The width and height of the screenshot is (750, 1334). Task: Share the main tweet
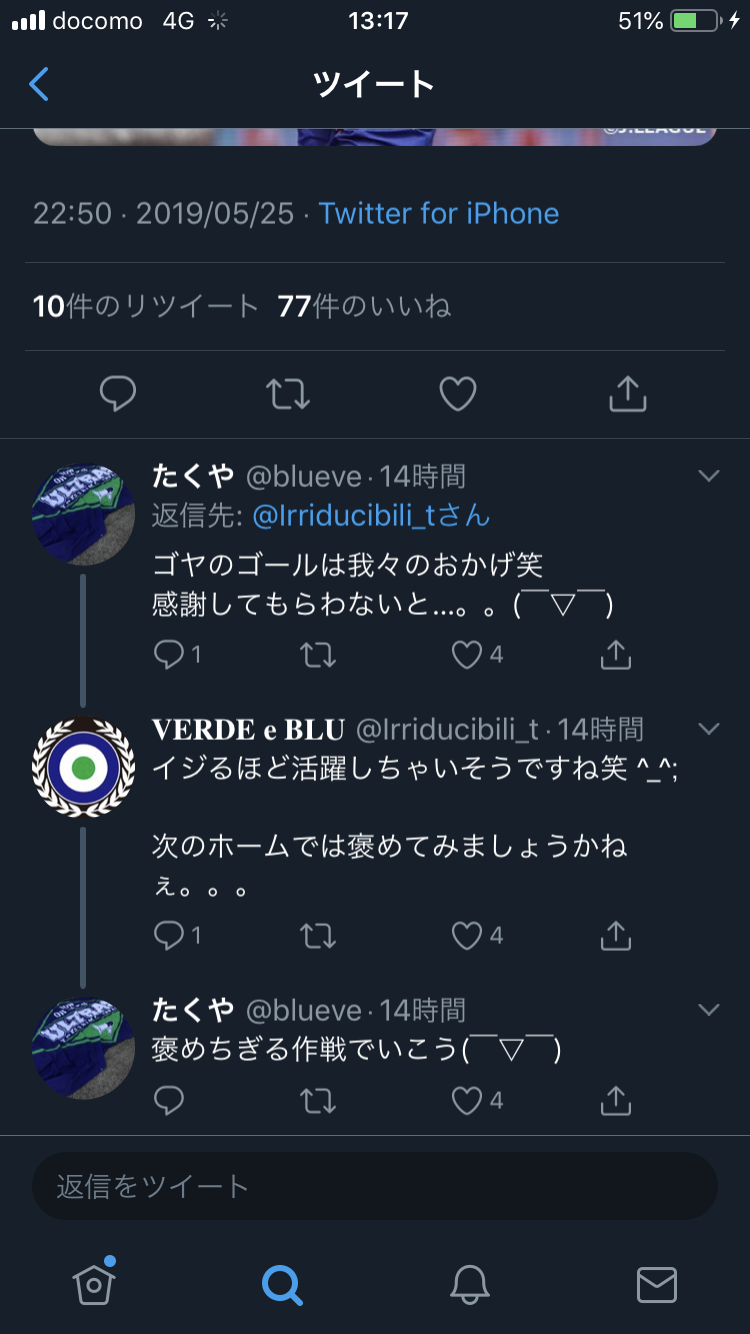click(x=628, y=395)
